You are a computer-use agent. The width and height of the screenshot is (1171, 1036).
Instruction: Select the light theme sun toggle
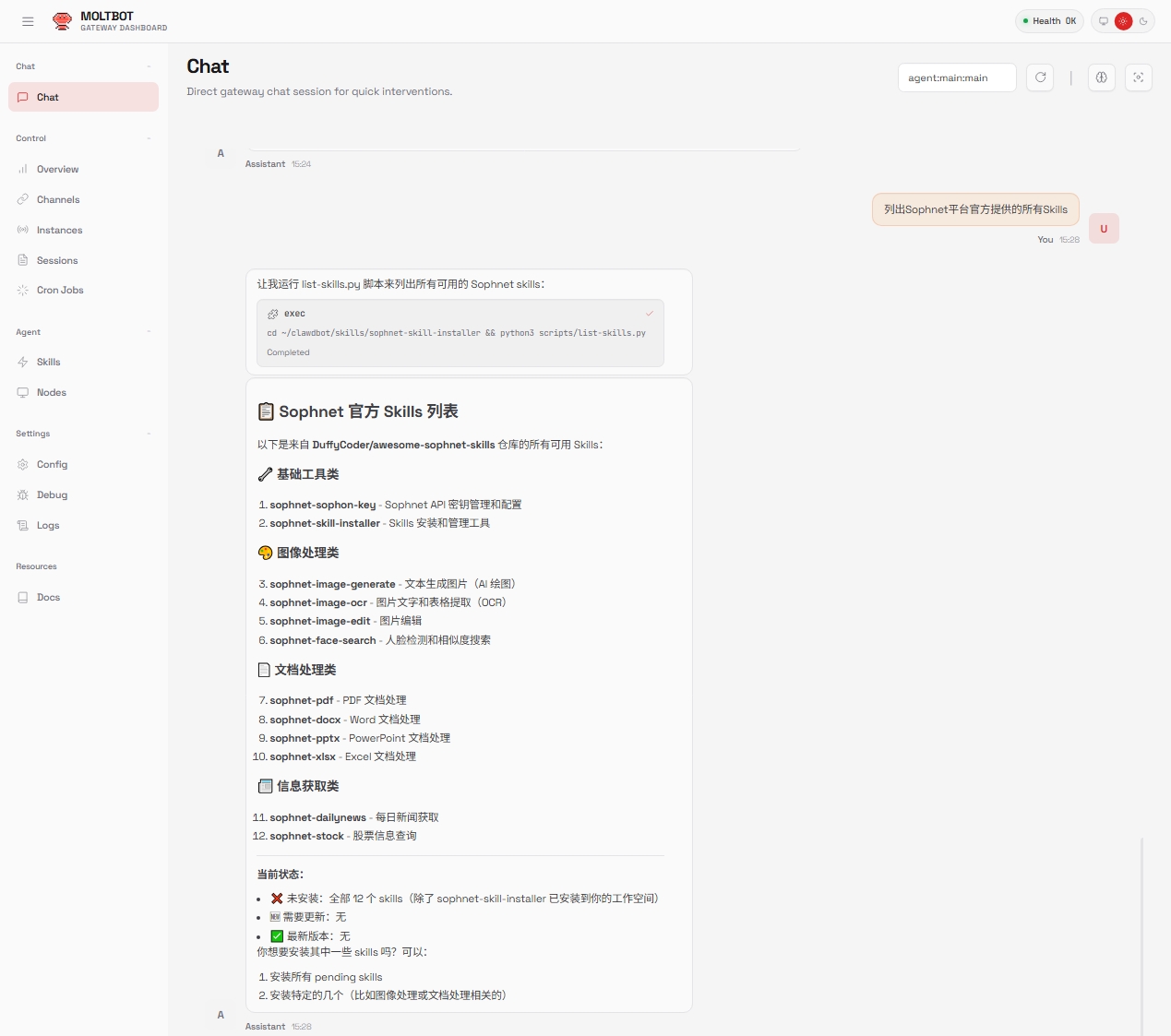1123,21
